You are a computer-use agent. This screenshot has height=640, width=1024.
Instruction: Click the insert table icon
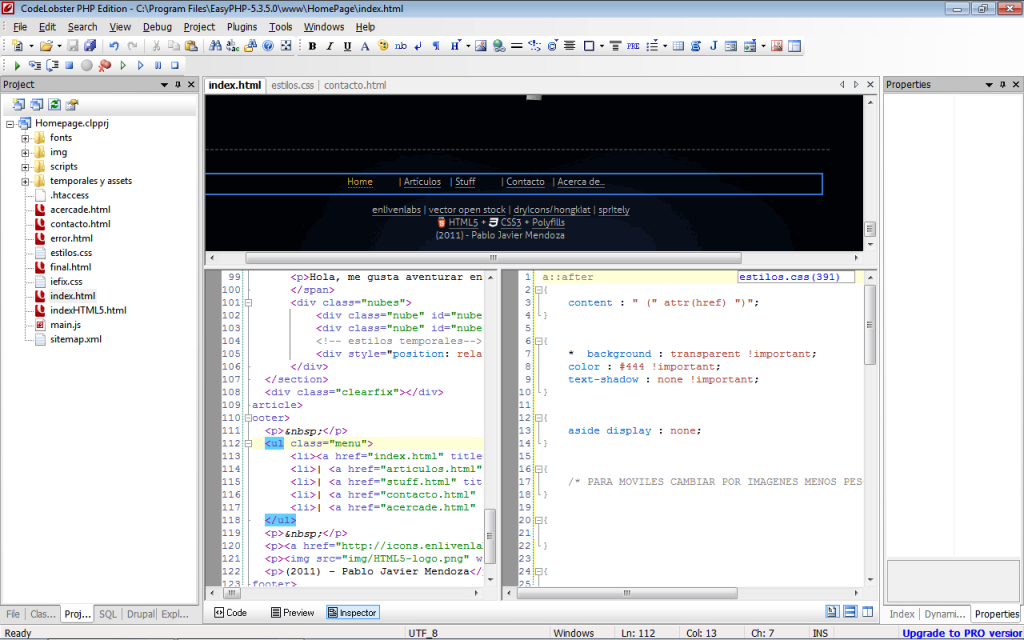point(681,45)
